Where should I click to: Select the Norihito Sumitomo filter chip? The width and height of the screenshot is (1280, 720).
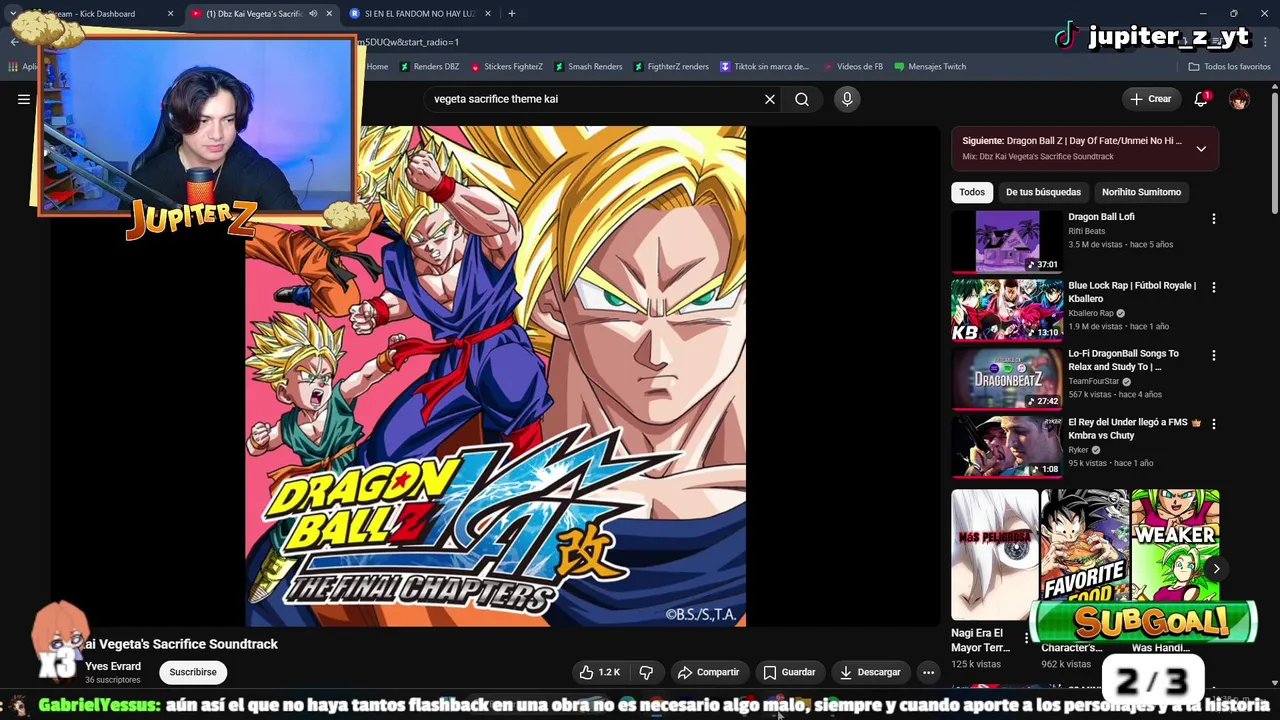[1141, 192]
